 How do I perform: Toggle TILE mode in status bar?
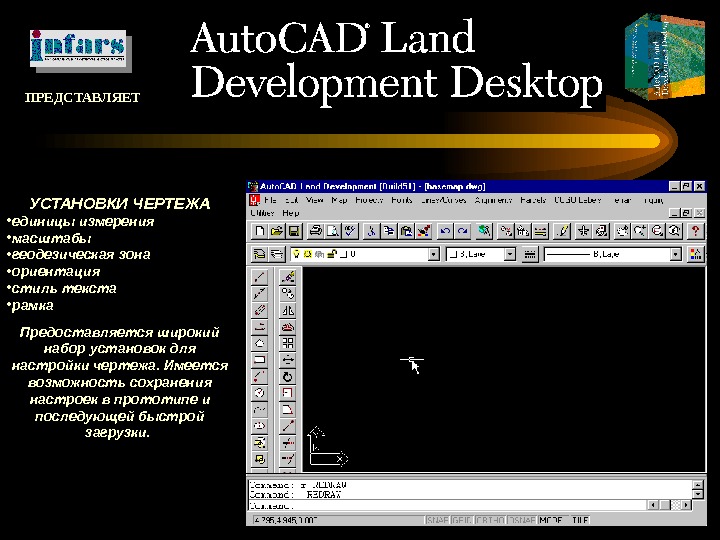pos(580,520)
